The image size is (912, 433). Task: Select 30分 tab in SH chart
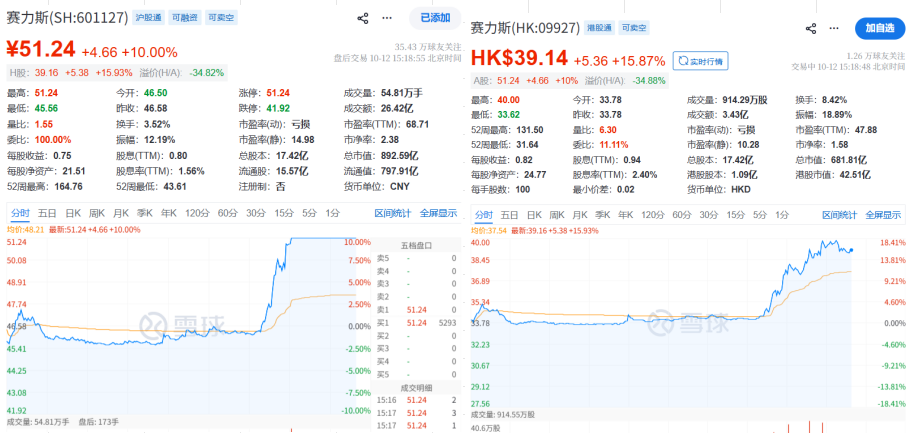(x=256, y=214)
